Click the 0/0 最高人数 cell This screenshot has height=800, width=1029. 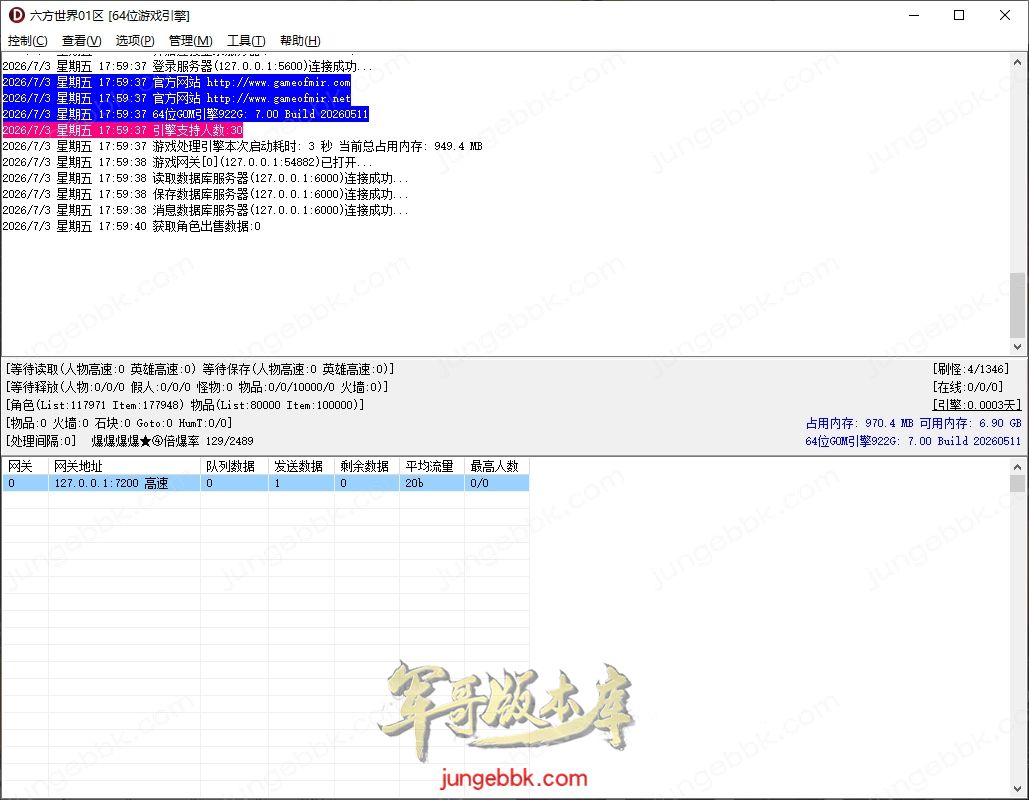click(497, 483)
